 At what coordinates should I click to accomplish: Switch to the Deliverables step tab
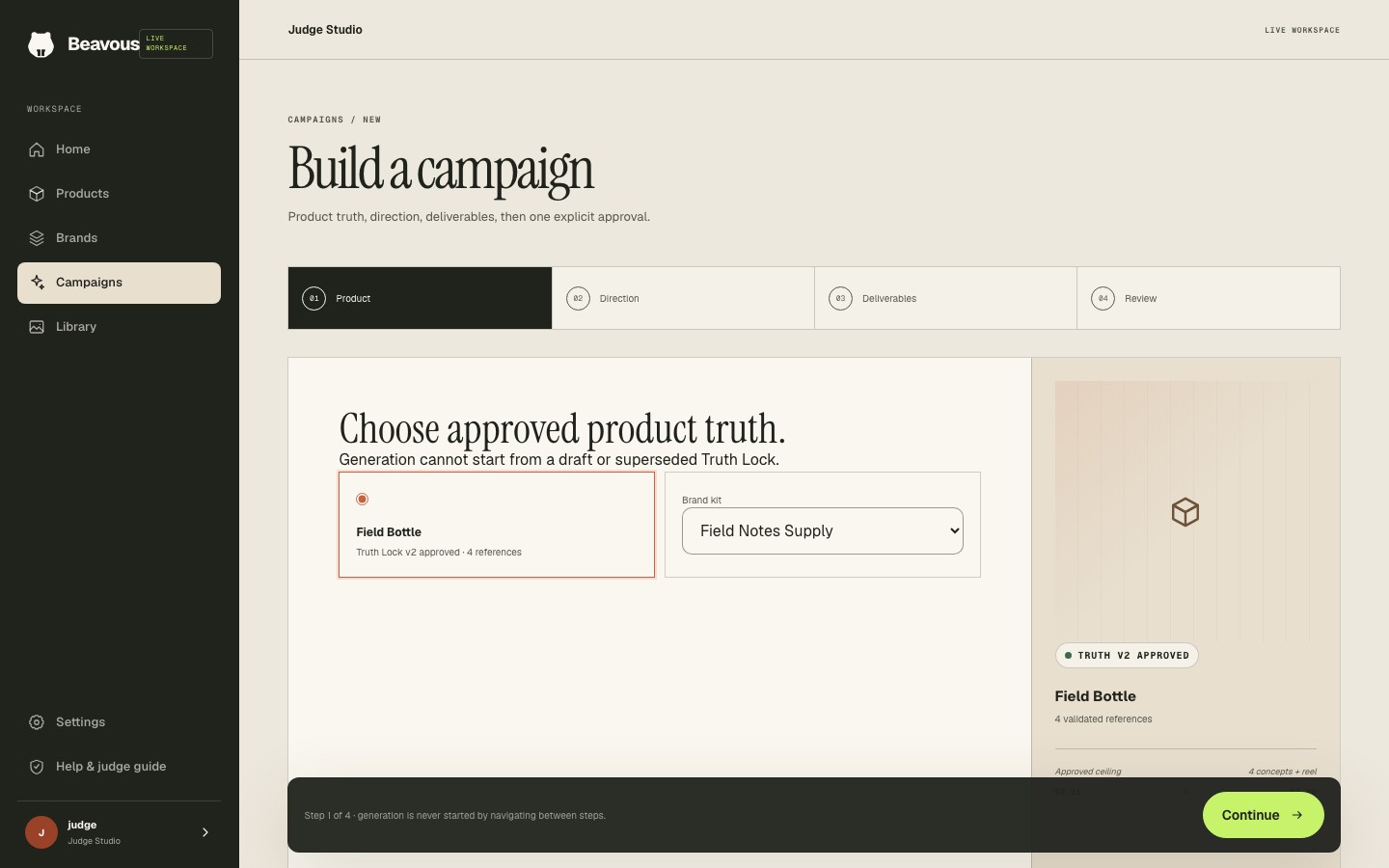point(945,298)
